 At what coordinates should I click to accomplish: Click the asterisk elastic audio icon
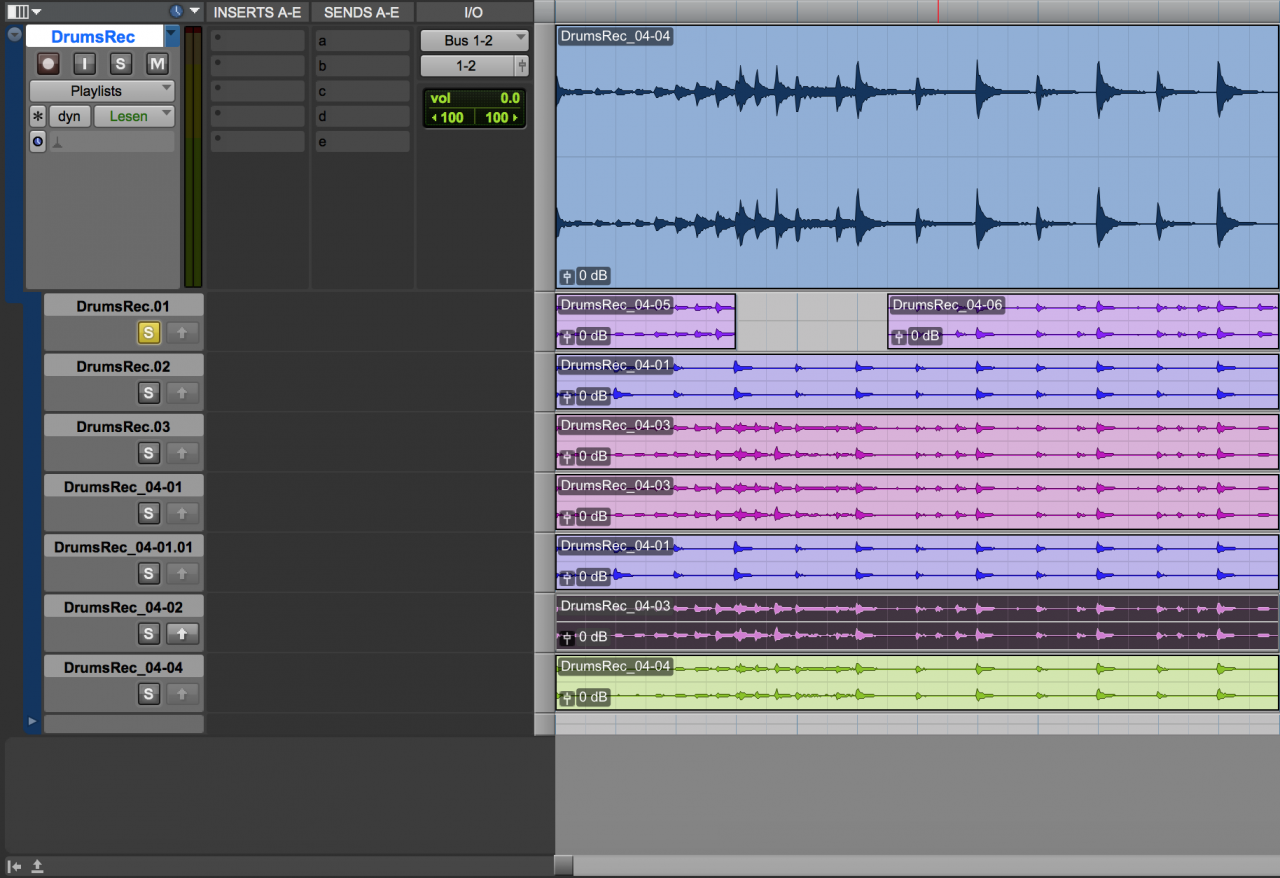[x=38, y=117]
